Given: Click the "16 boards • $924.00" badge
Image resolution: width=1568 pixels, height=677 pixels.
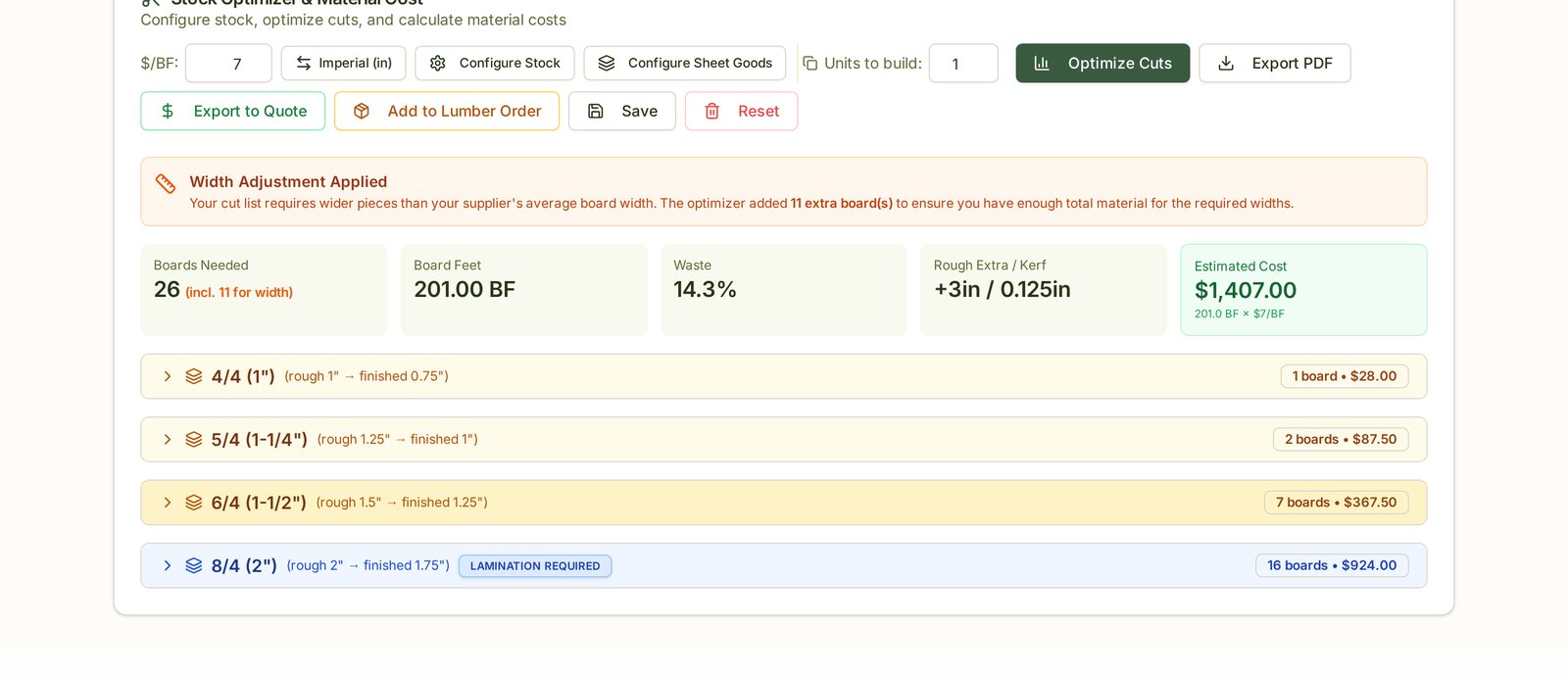Looking at the screenshot, I should coord(1332,565).
